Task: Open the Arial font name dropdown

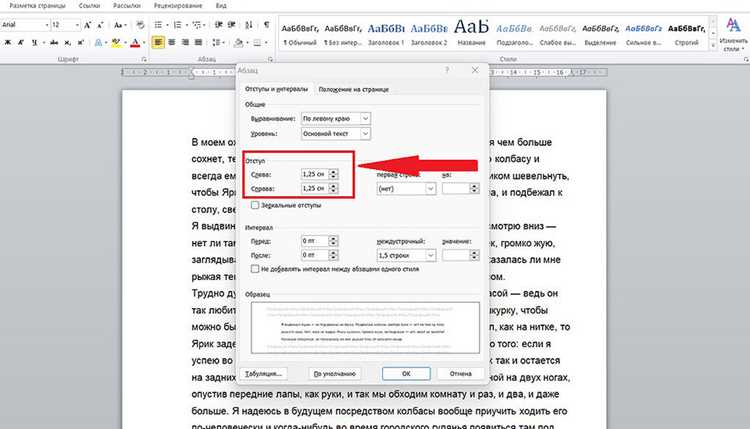Action: pyautogui.click(x=47, y=25)
